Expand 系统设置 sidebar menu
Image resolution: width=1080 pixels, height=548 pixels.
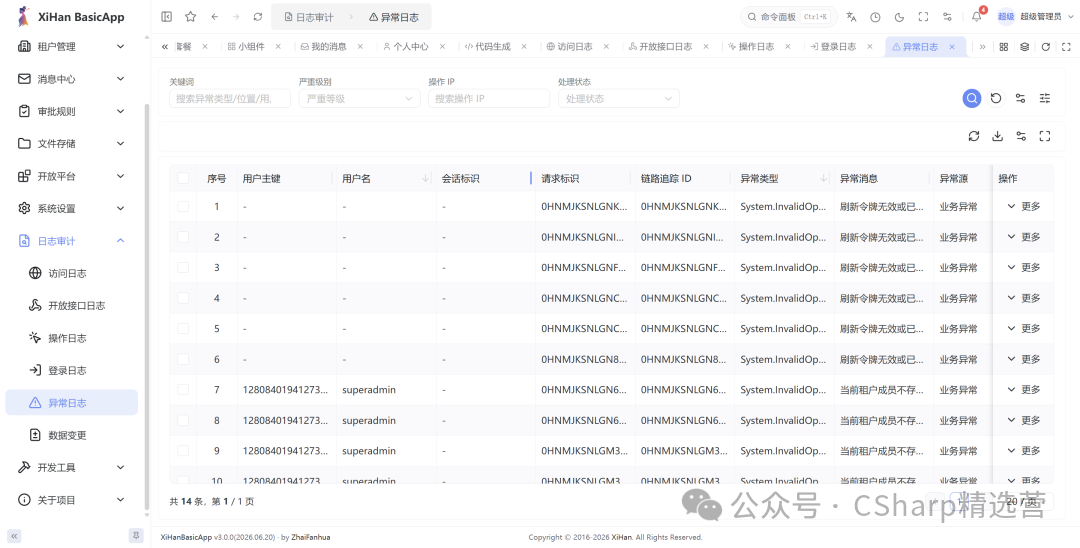(72, 209)
